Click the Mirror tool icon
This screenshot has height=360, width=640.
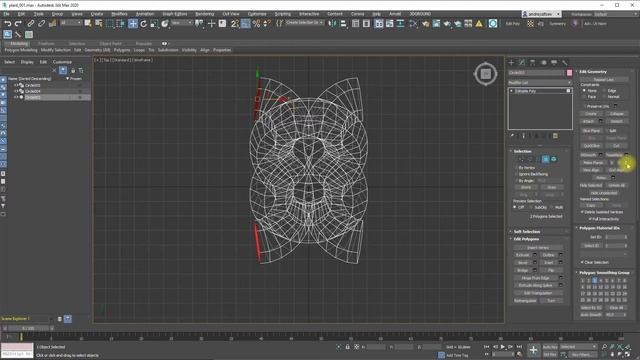pyautogui.click(x=333, y=24)
